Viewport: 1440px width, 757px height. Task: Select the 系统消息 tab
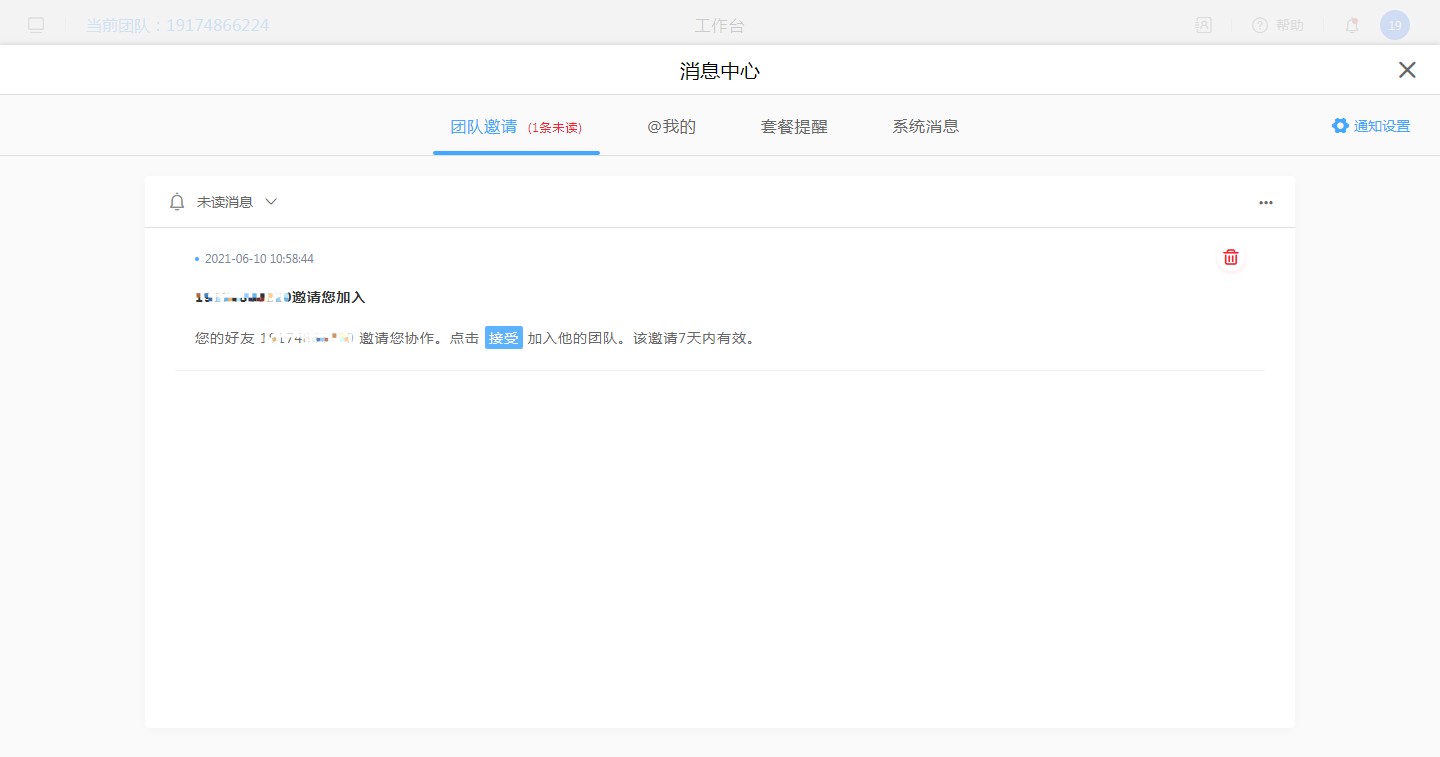[925, 127]
